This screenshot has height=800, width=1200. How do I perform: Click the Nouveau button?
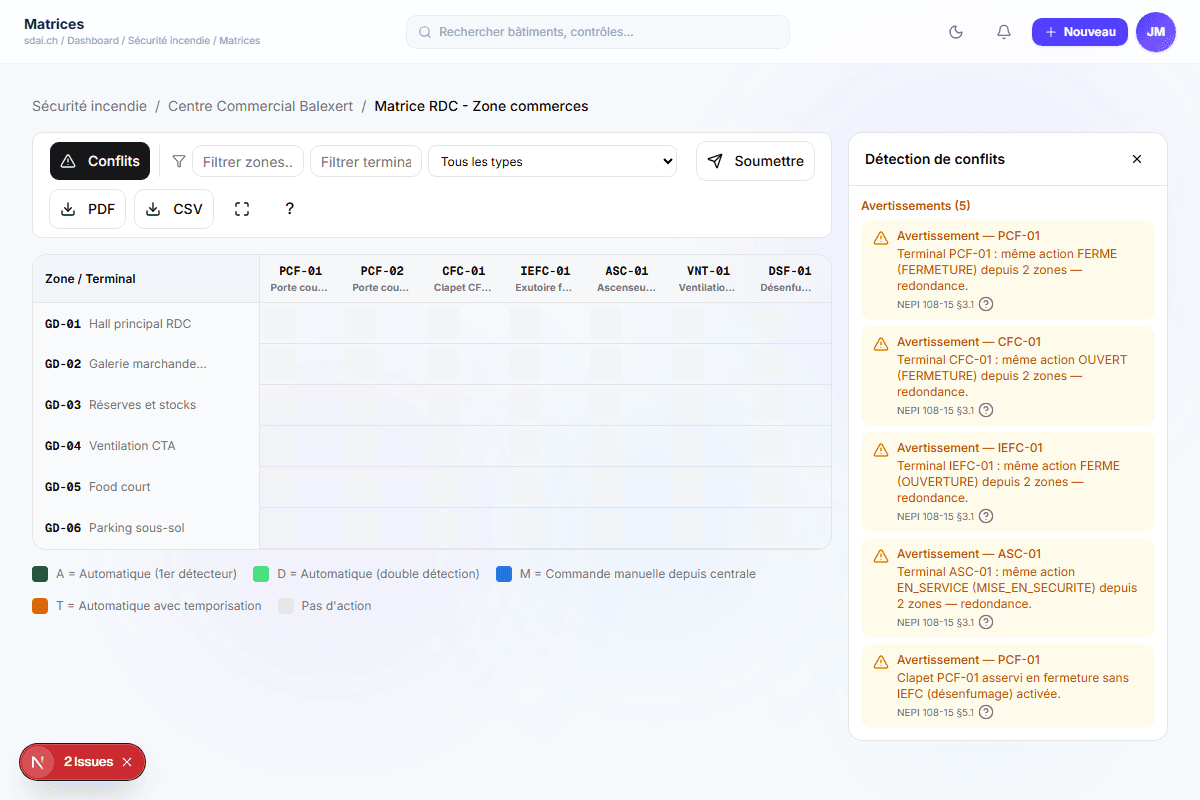[1079, 32]
